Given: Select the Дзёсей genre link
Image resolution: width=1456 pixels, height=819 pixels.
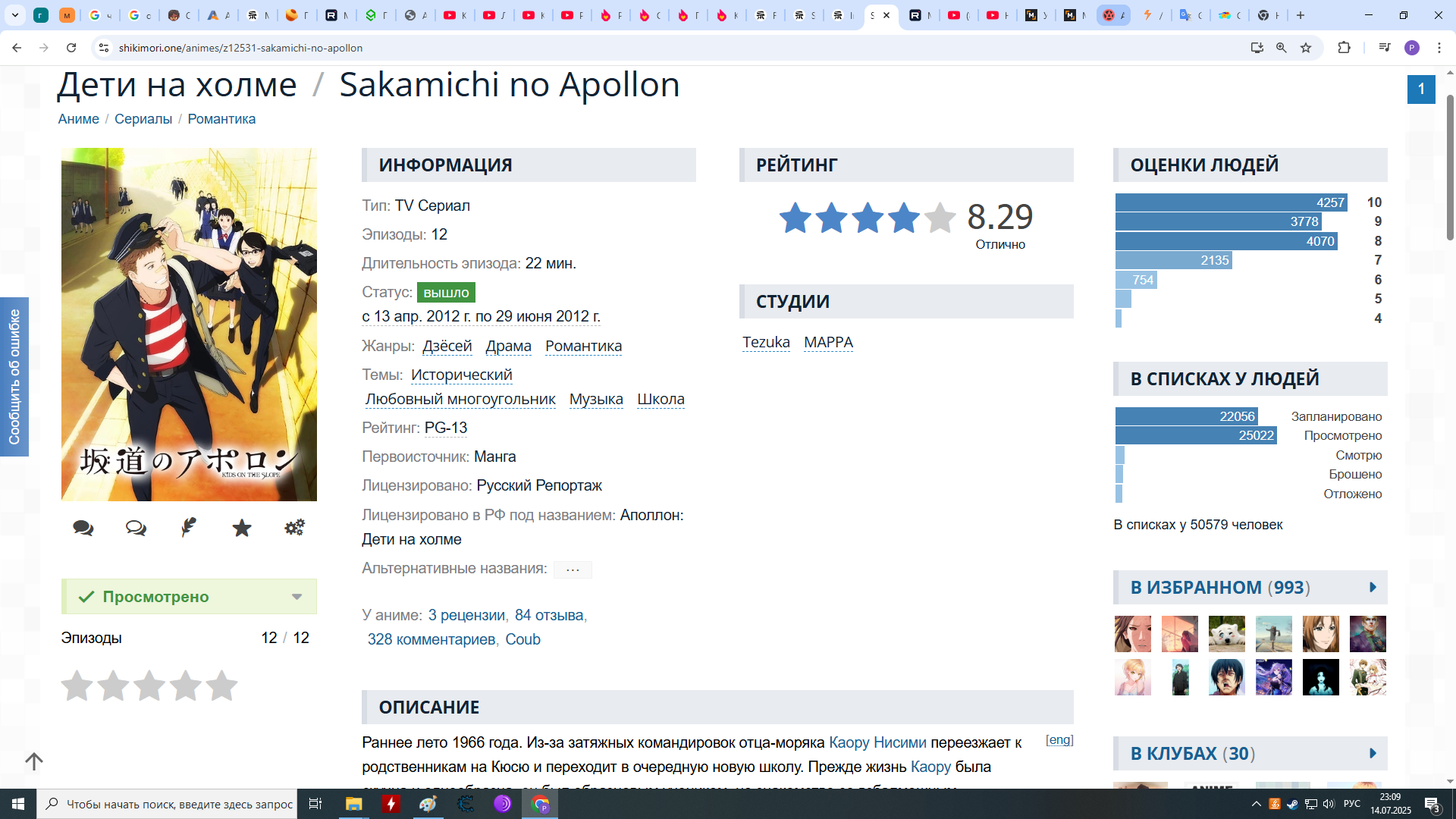Looking at the screenshot, I should [x=447, y=347].
